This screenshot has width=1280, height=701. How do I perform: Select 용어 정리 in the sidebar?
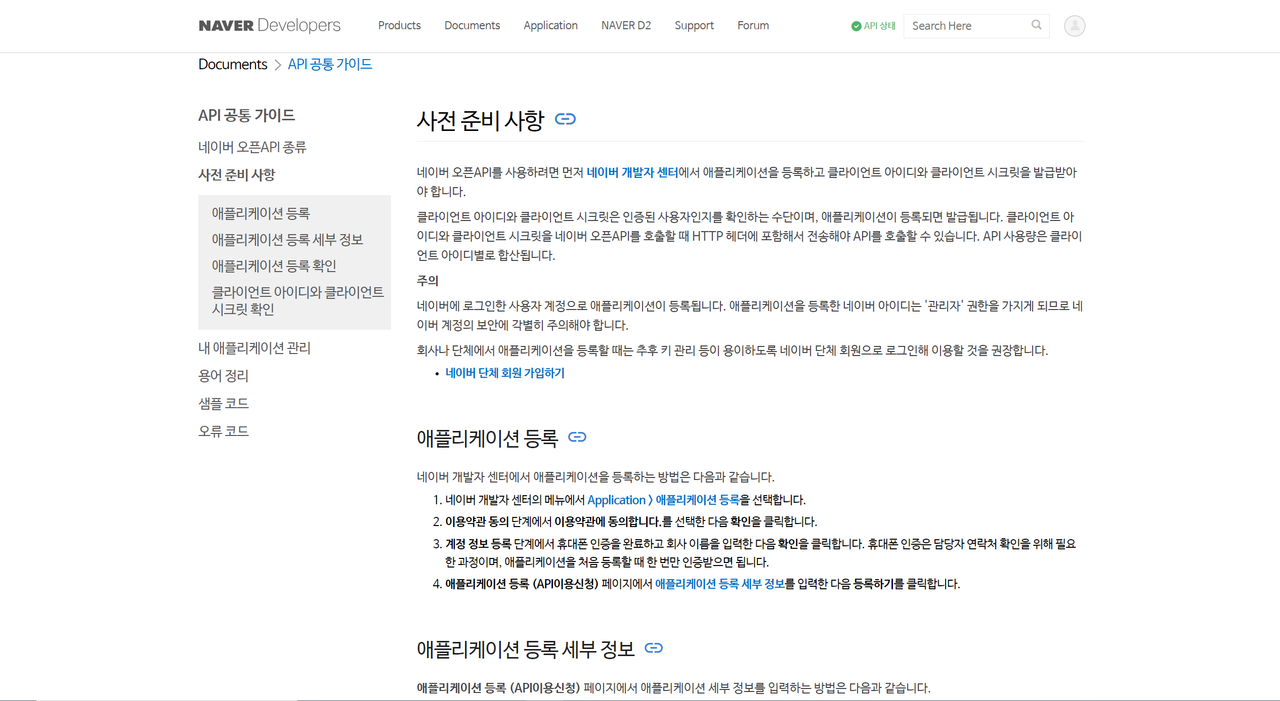click(x=223, y=376)
